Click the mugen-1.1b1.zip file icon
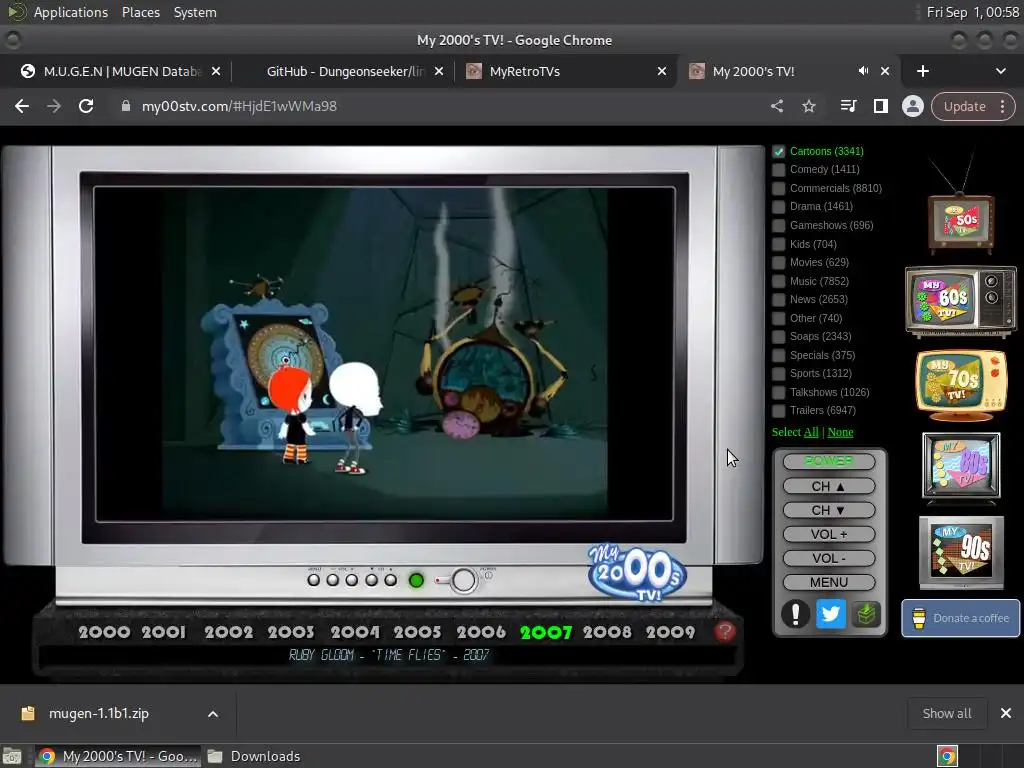Viewport: 1024px width, 768px height. tap(27, 713)
